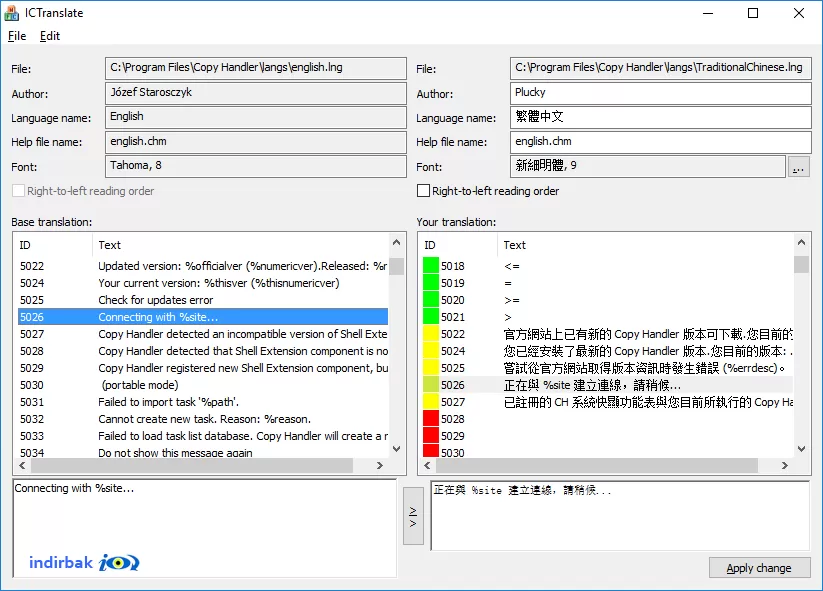The image size is (823, 591).
Task: Close the ICTranslate window
Action: click(799, 13)
